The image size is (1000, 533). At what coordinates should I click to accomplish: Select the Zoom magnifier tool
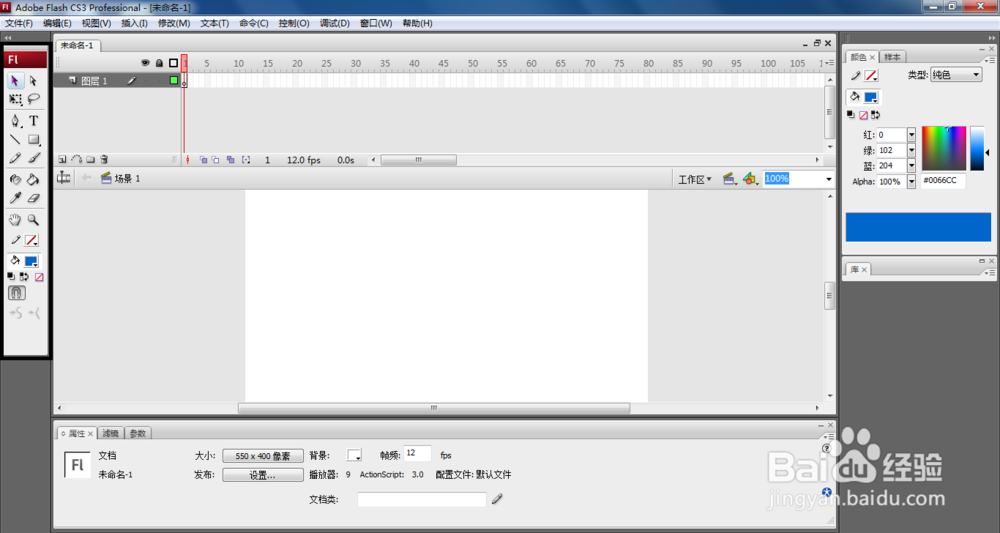tap(33, 220)
